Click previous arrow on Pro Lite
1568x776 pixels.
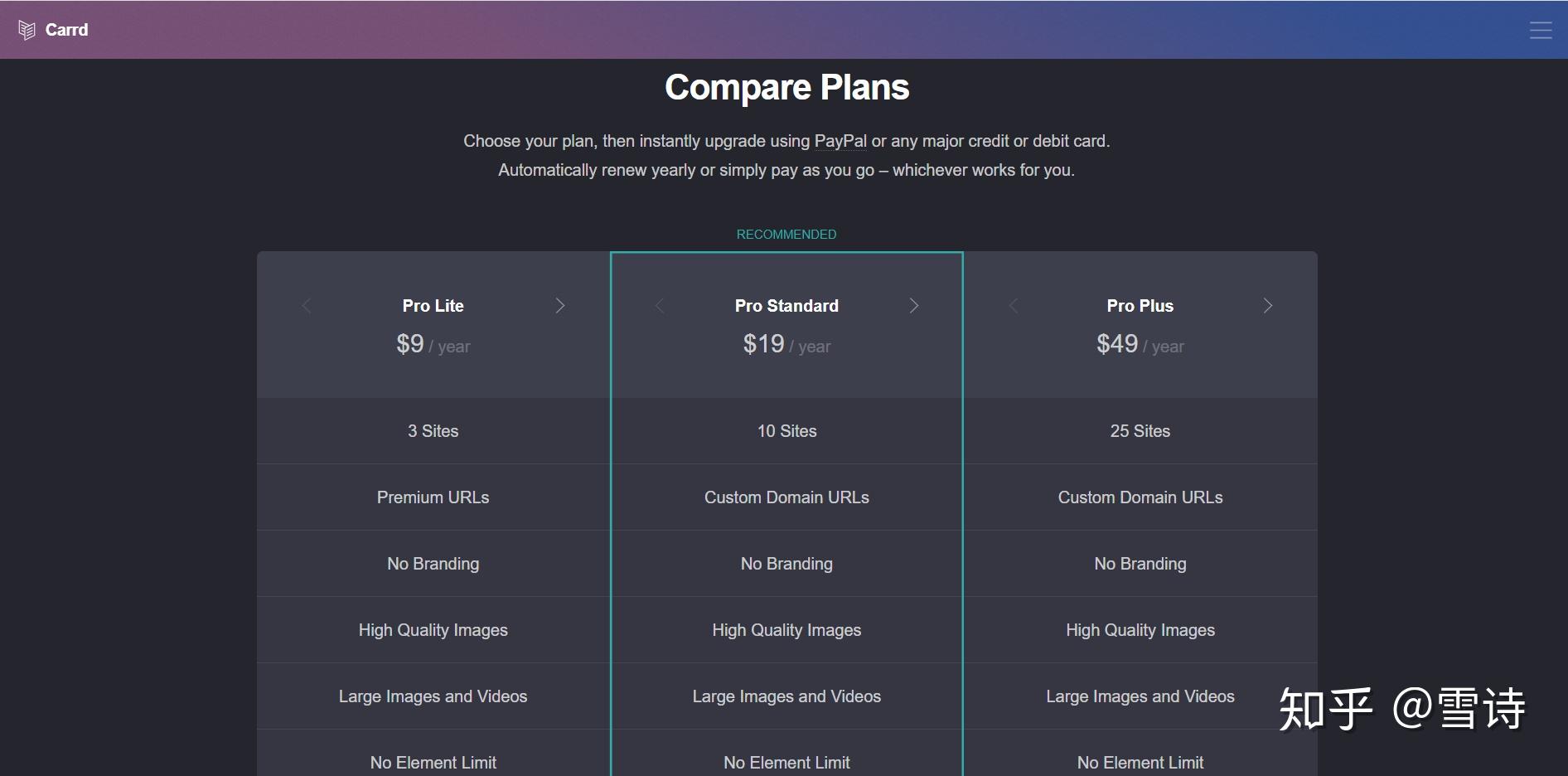pyautogui.click(x=307, y=306)
